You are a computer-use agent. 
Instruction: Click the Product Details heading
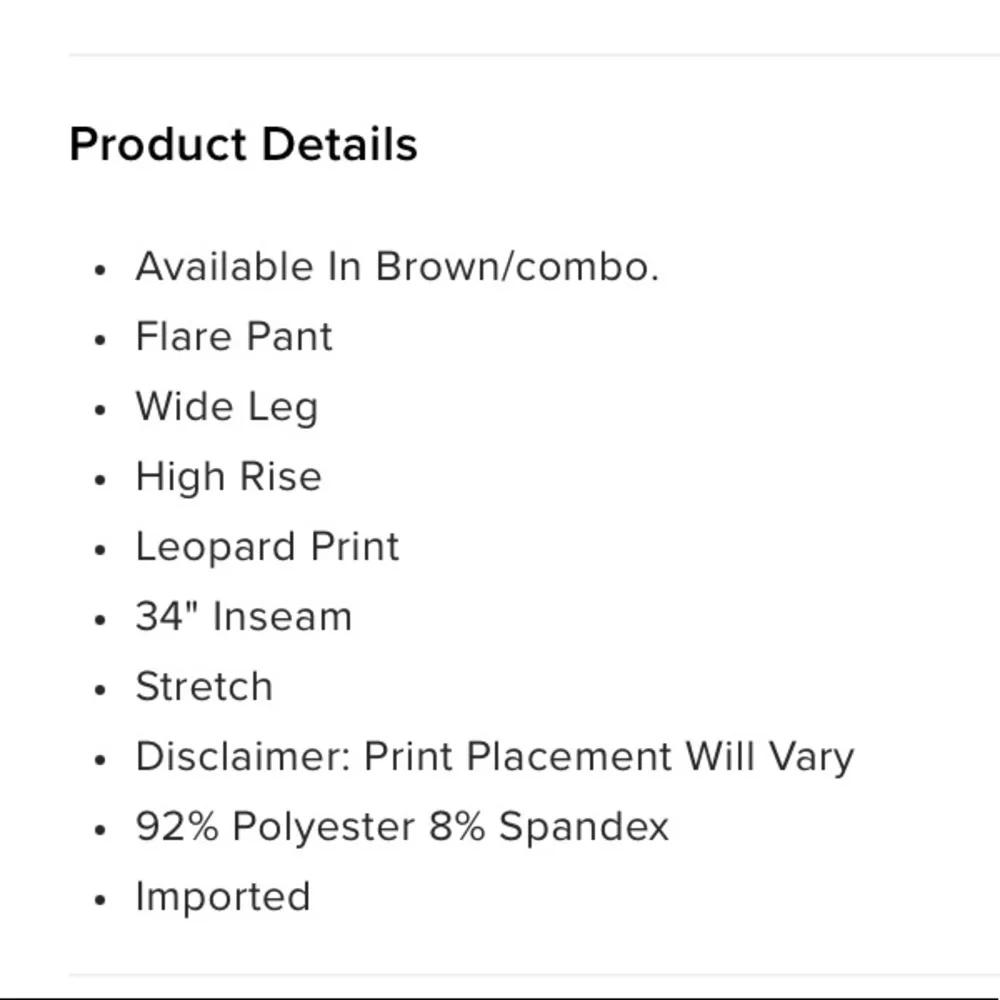click(x=243, y=144)
